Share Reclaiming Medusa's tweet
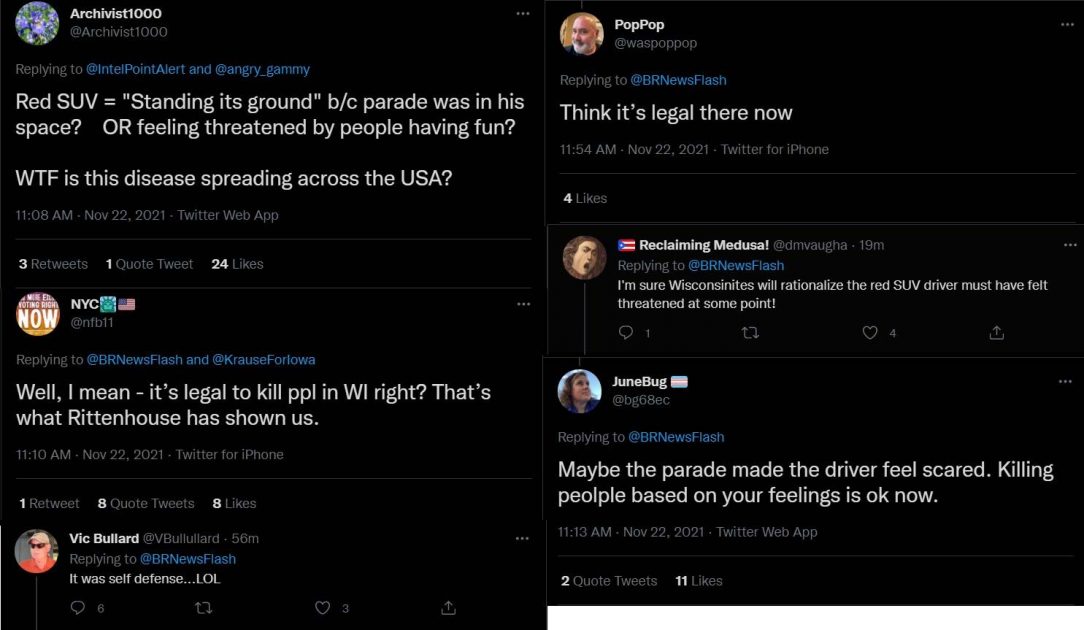Viewport: 1084px width, 630px height. tap(996, 333)
